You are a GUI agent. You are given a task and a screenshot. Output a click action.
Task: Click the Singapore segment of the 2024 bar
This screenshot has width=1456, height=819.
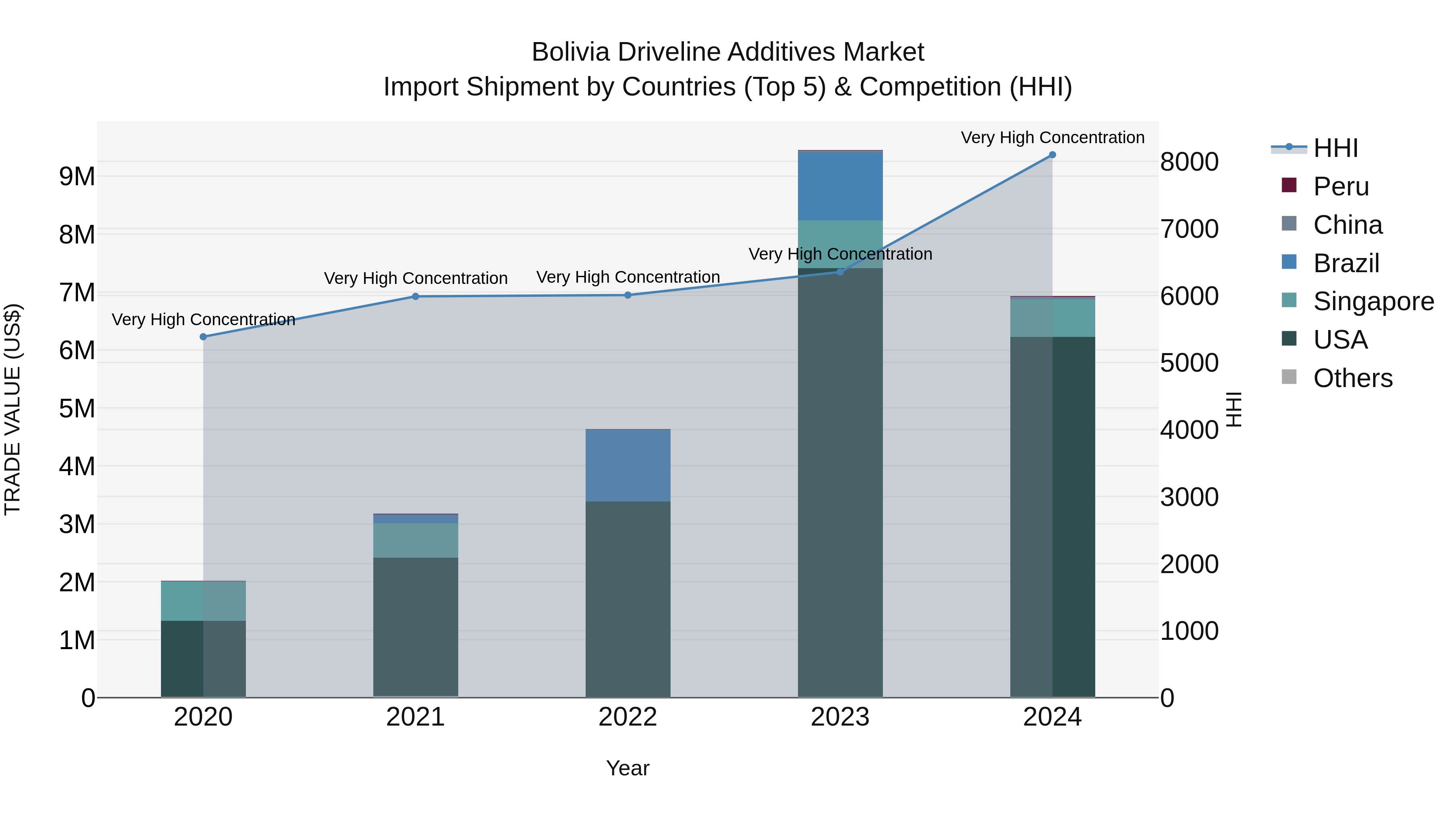[1052, 317]
